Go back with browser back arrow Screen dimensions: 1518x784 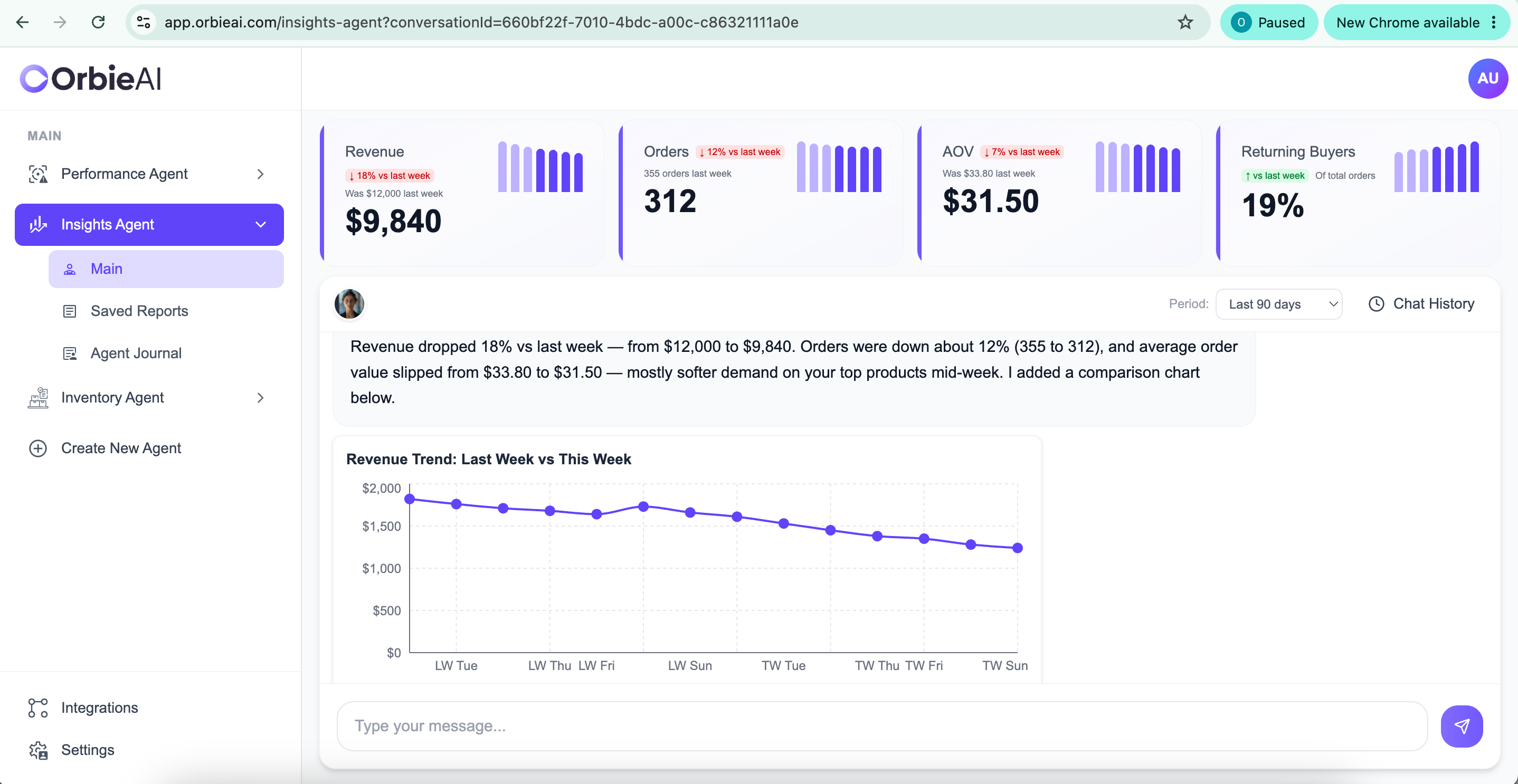point(22,22)
